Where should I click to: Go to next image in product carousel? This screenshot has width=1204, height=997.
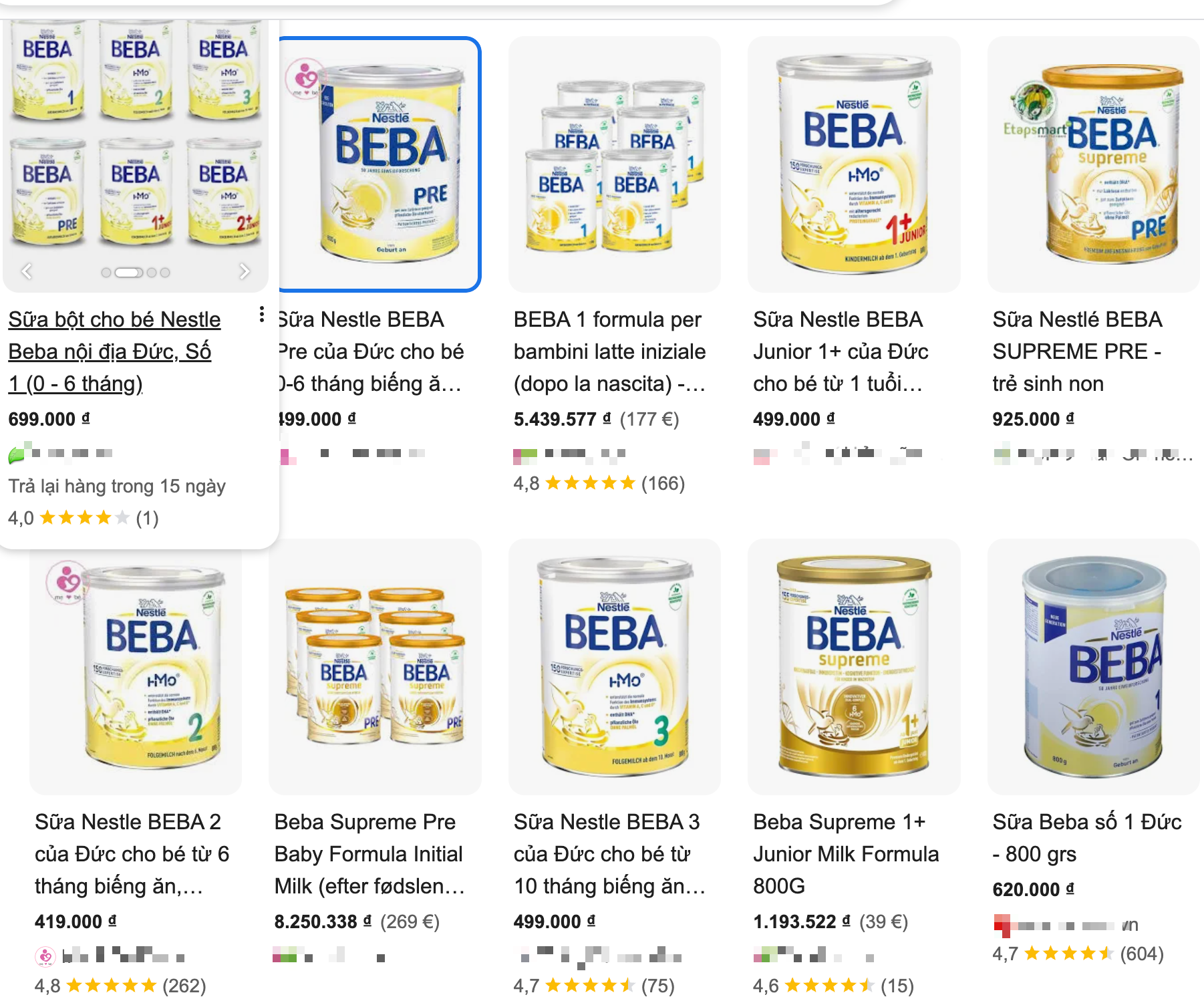(x=245, y=271)
